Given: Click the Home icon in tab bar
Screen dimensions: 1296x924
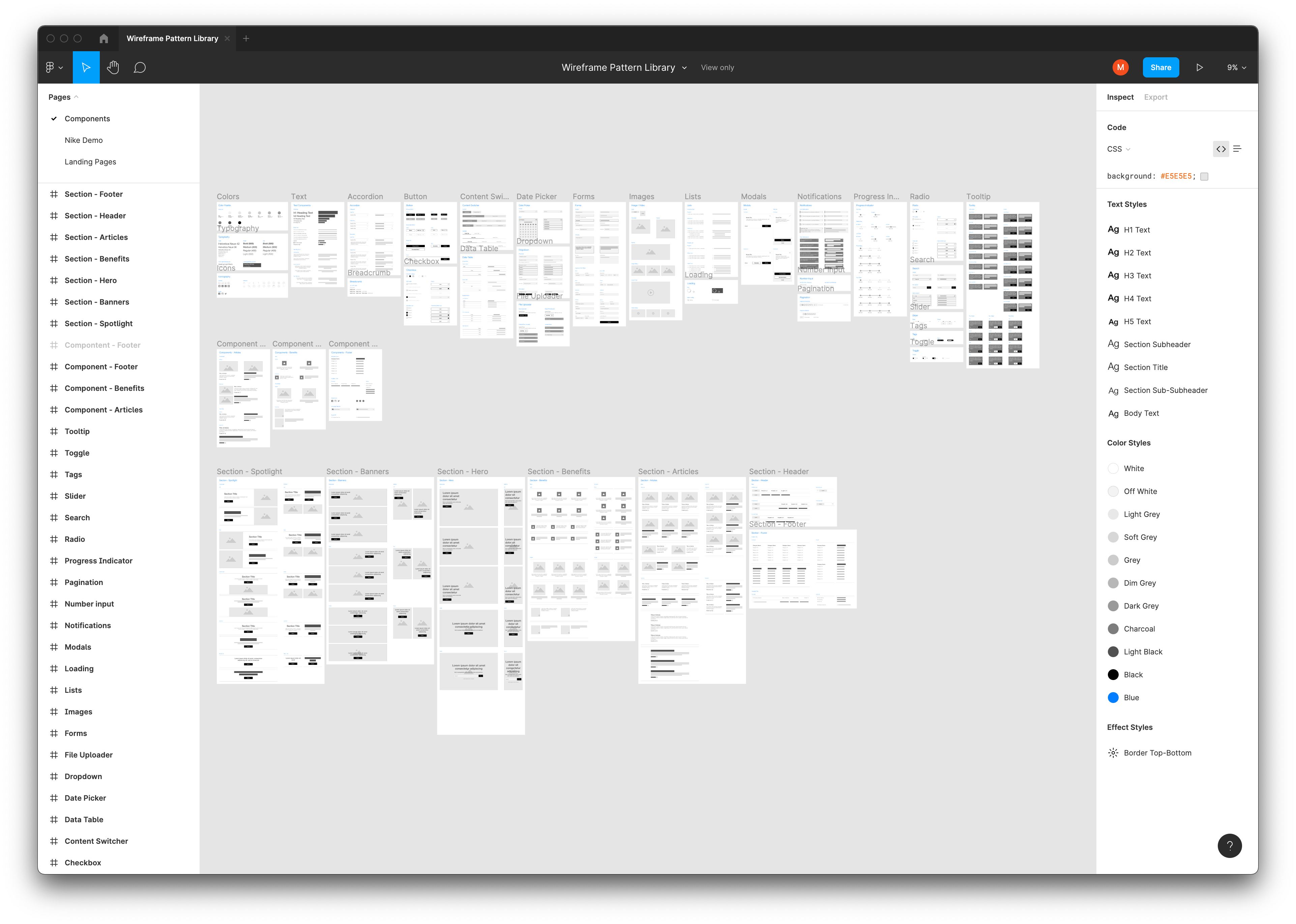Looking at the screenshot, I should pos(104,39).
